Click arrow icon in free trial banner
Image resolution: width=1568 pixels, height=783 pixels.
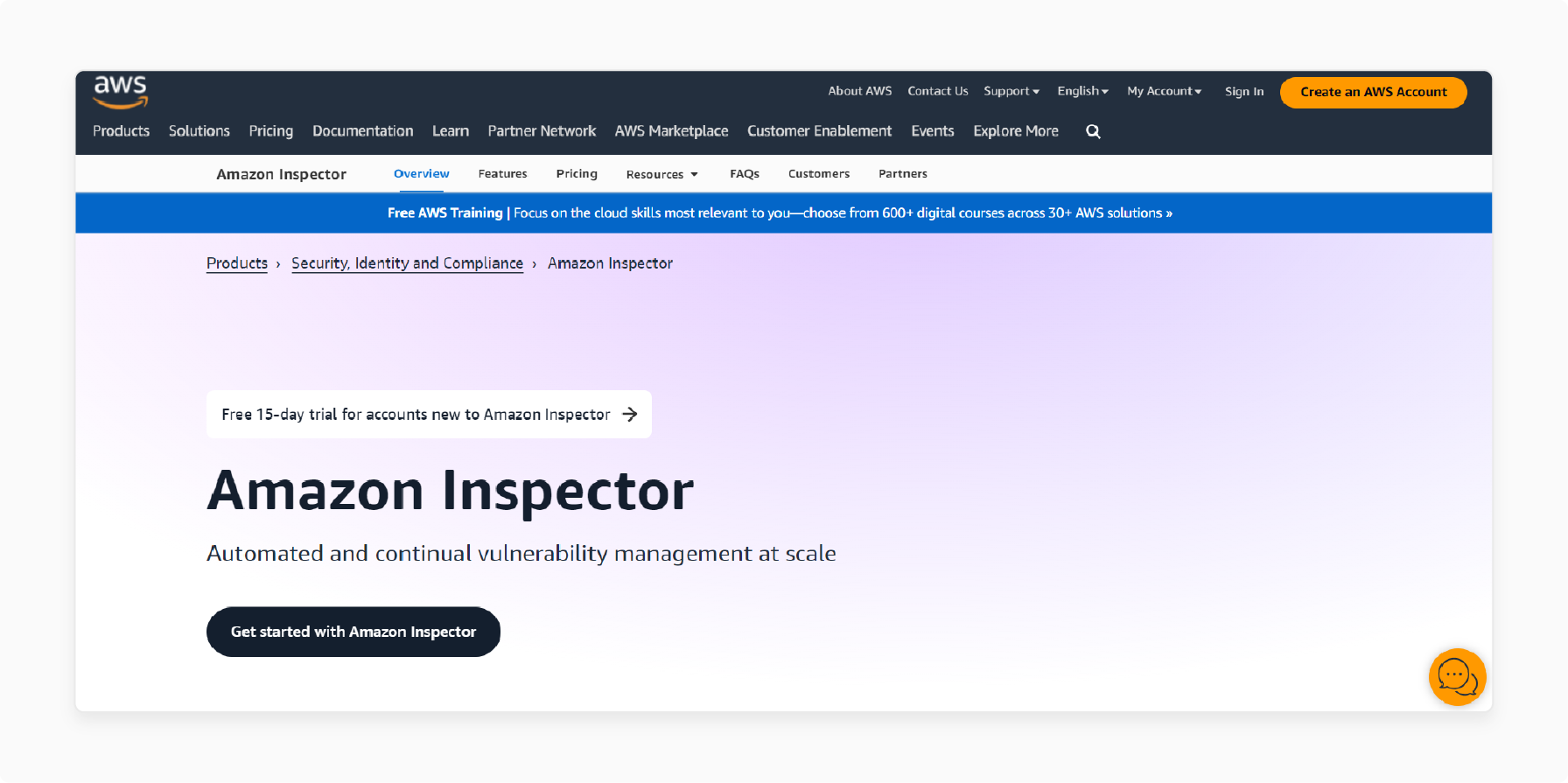pos(630,415)
